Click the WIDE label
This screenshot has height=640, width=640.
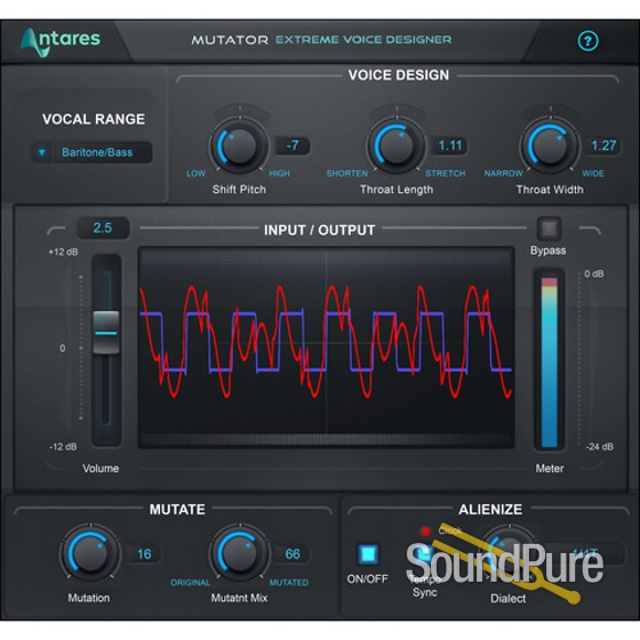click(593, 173)
